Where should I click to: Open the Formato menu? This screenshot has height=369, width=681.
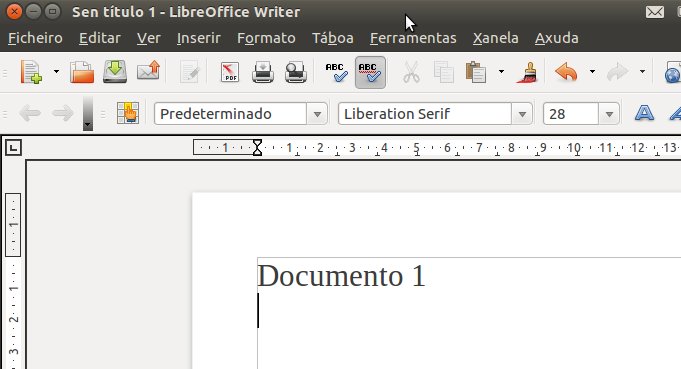tap(266, 38)
